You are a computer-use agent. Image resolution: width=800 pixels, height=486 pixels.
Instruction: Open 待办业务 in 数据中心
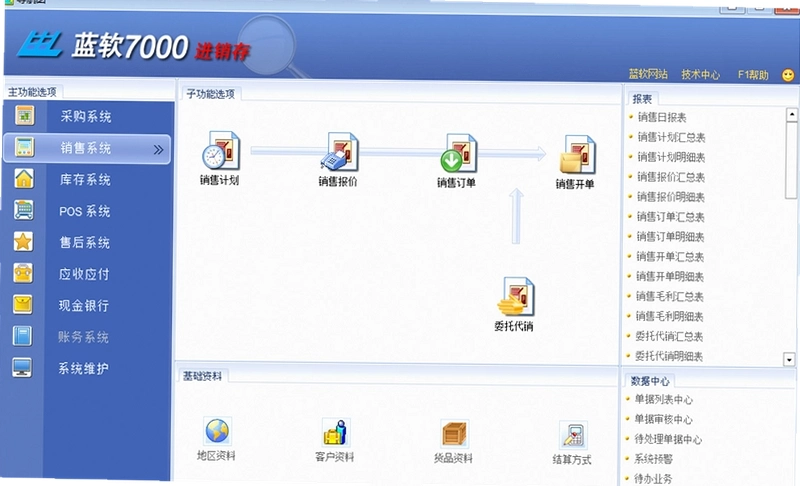(653, 479)
